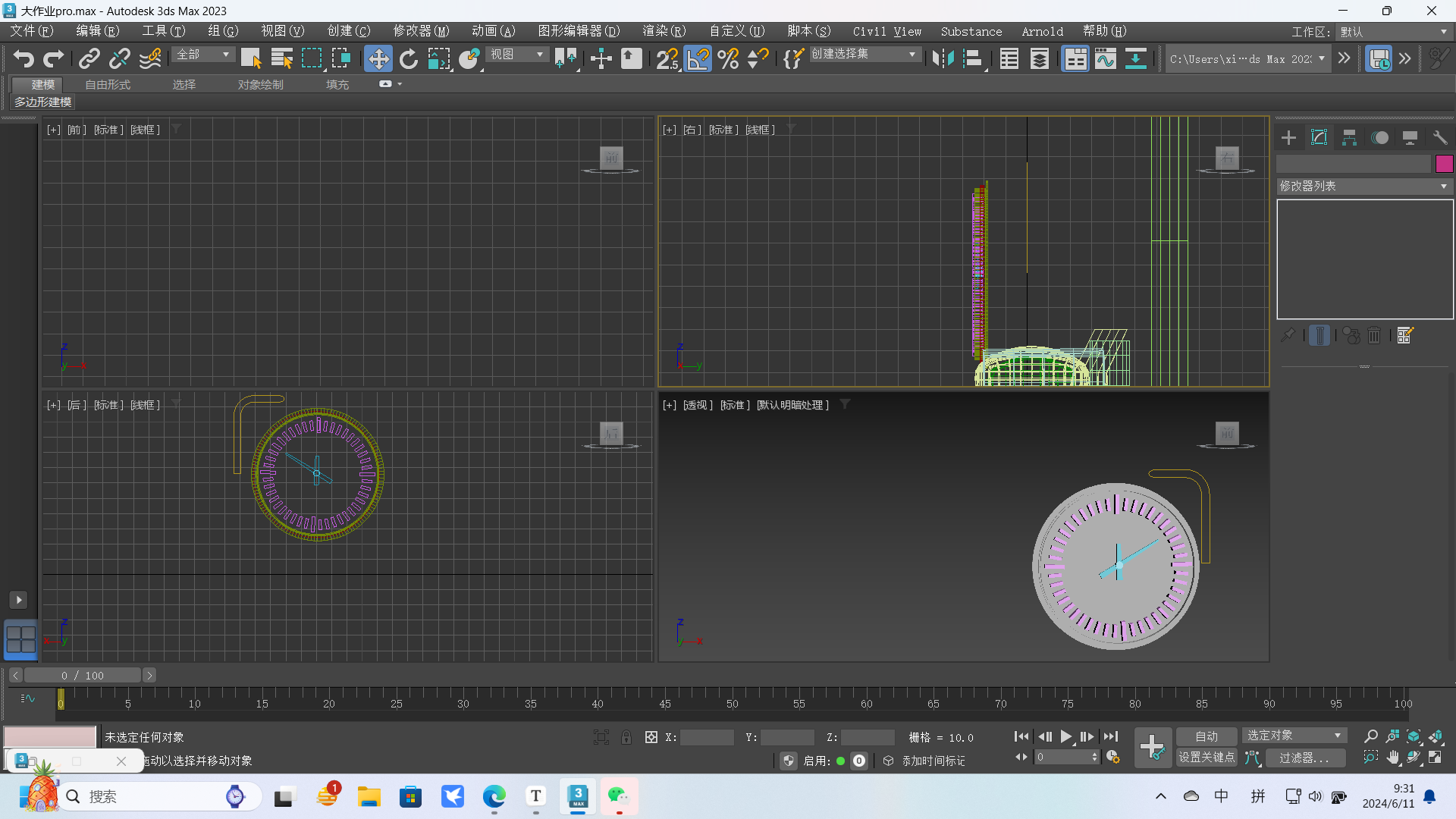The image size is (1456, 819).
Task: Select the 自由形式 ribbon tab
Action: (108, 85)
